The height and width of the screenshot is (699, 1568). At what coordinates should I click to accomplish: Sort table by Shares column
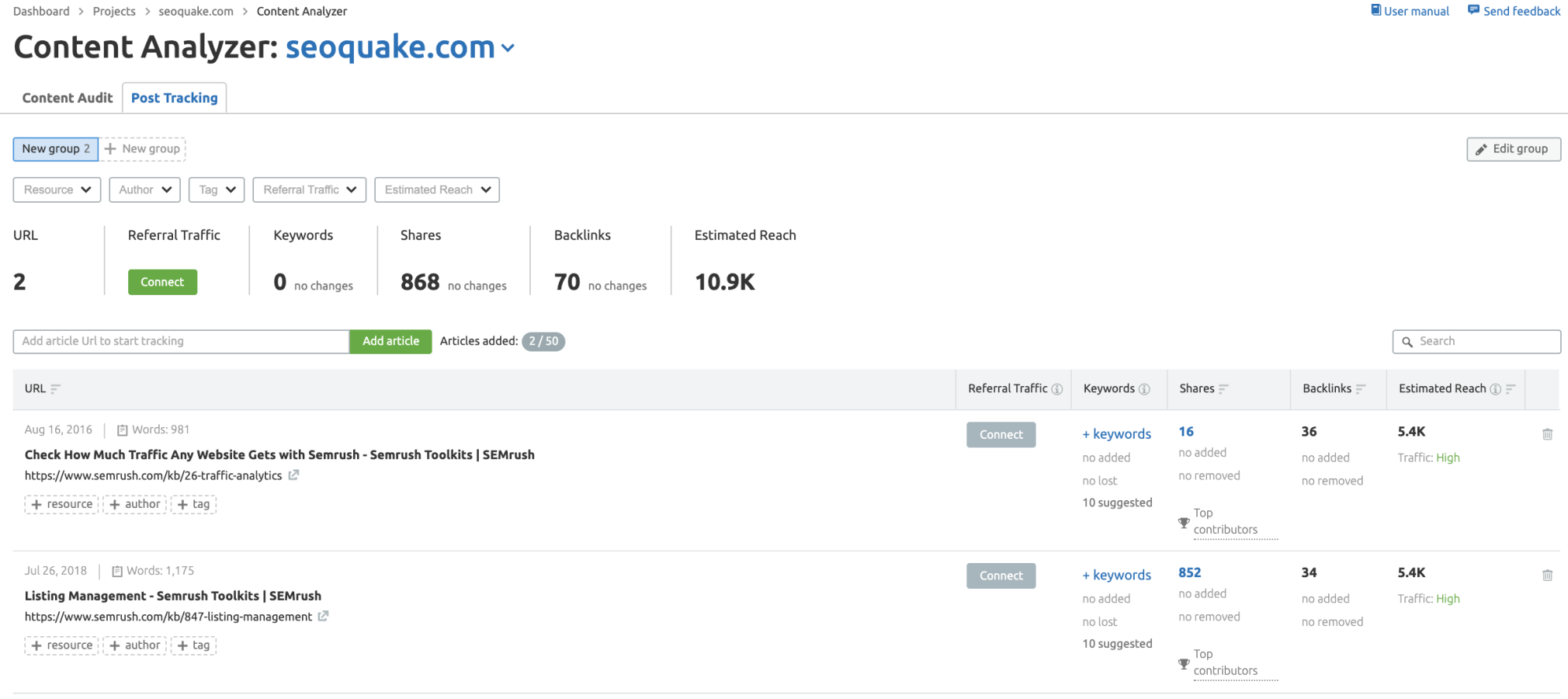pos(1223,389)
